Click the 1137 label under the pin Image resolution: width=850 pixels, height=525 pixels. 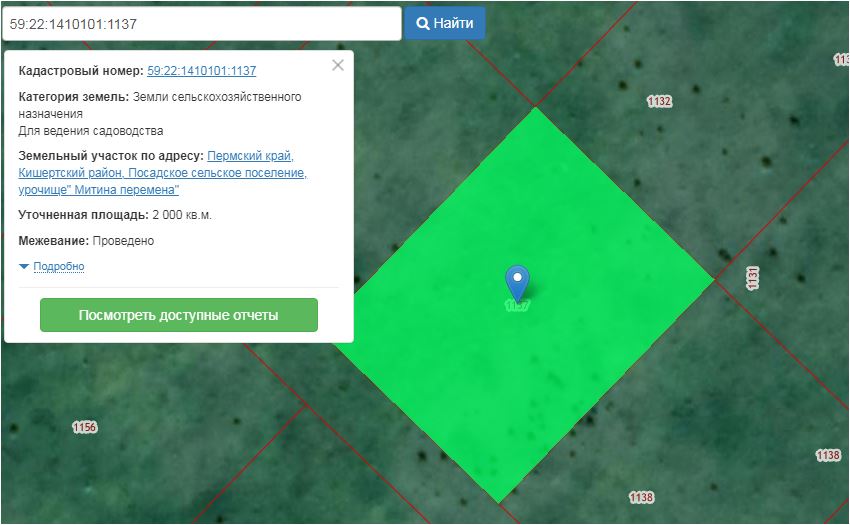coord(517,306)
